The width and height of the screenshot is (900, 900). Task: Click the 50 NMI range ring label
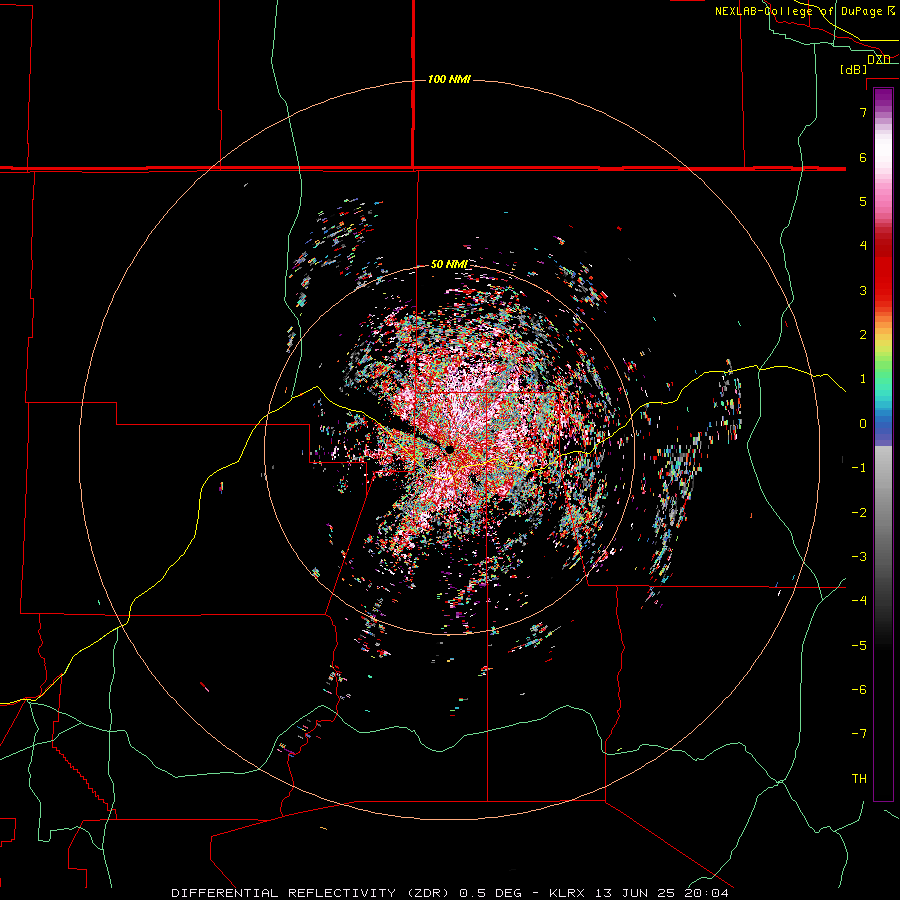click(x=449, y=264)
